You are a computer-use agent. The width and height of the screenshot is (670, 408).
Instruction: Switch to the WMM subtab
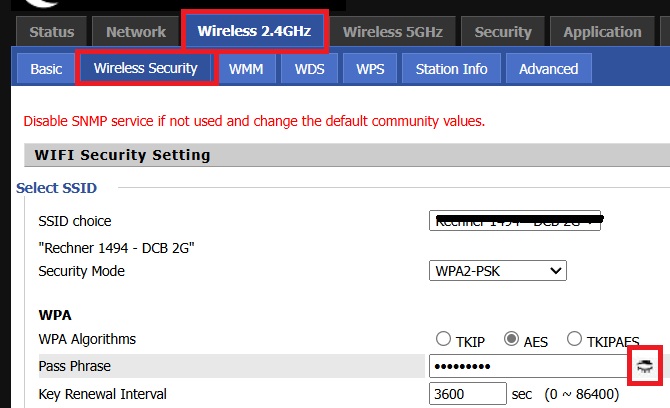[x=246, y=69]
